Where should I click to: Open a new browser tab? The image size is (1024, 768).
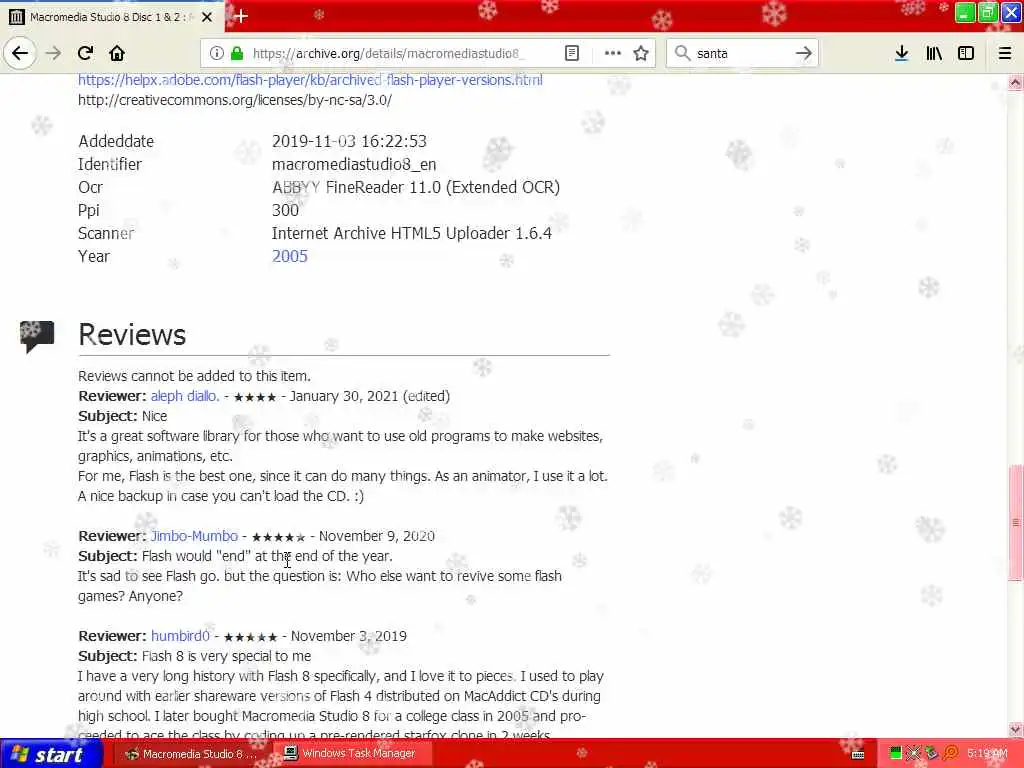(x=240, y=16)
